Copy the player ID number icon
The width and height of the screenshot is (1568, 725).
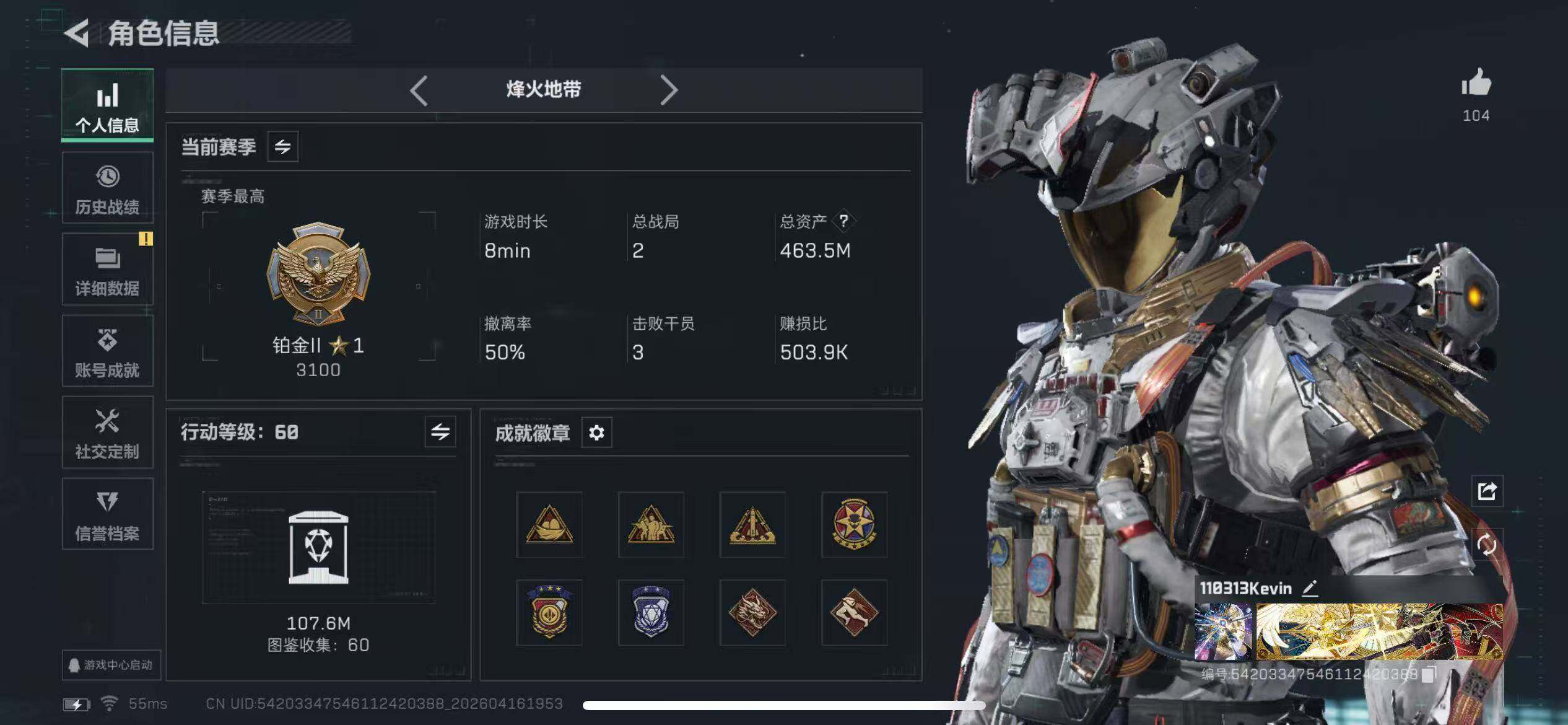point(1429,674)
